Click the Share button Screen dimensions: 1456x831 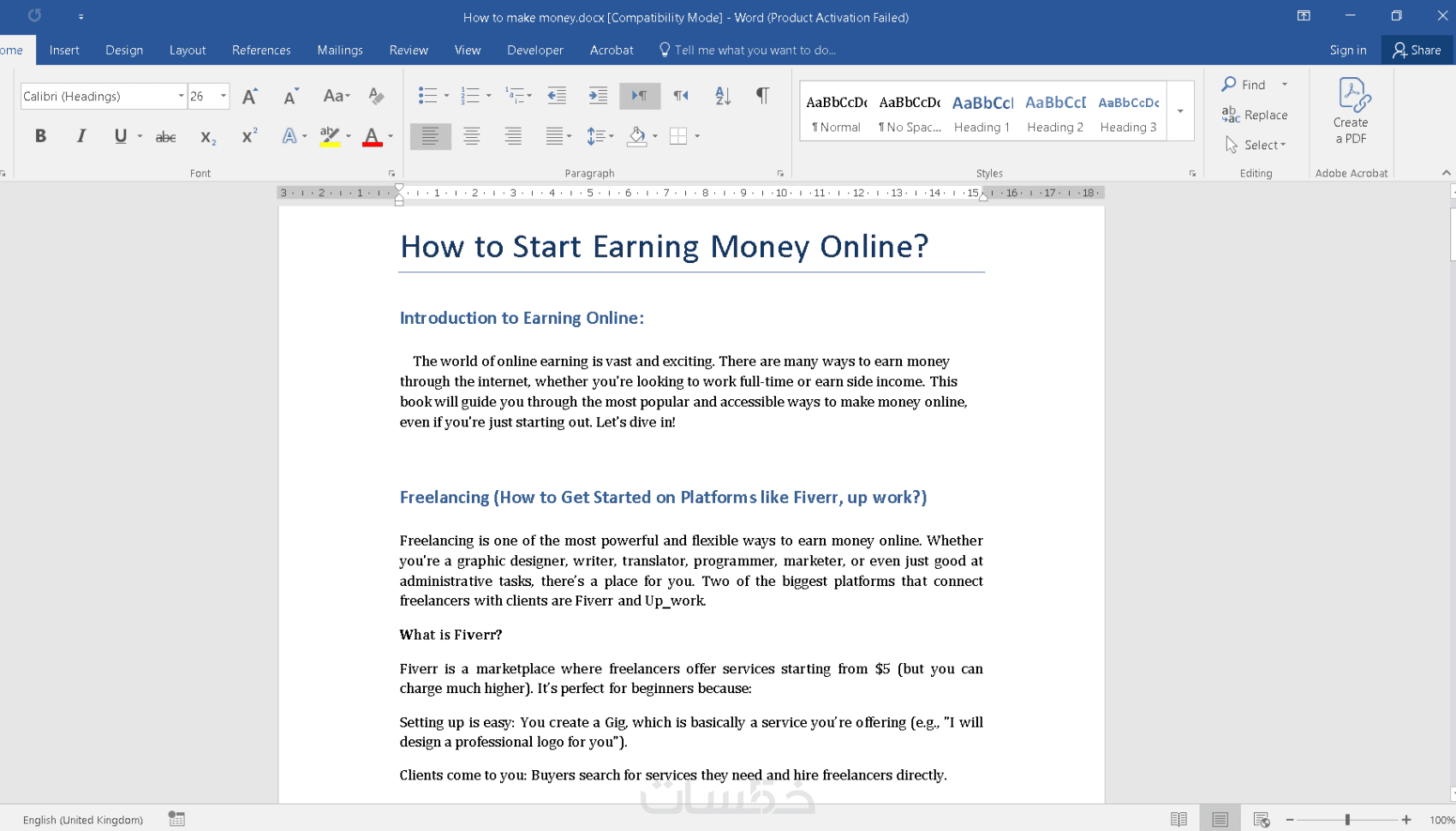coord(1417,50)
